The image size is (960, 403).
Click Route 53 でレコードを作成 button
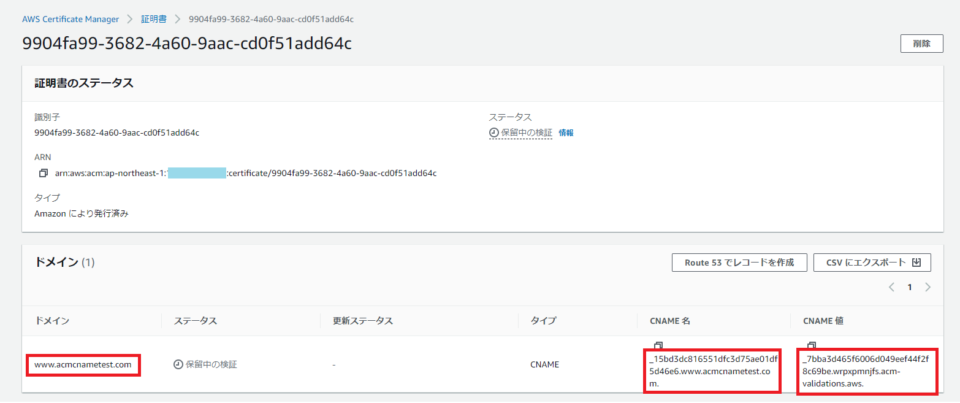739,263
